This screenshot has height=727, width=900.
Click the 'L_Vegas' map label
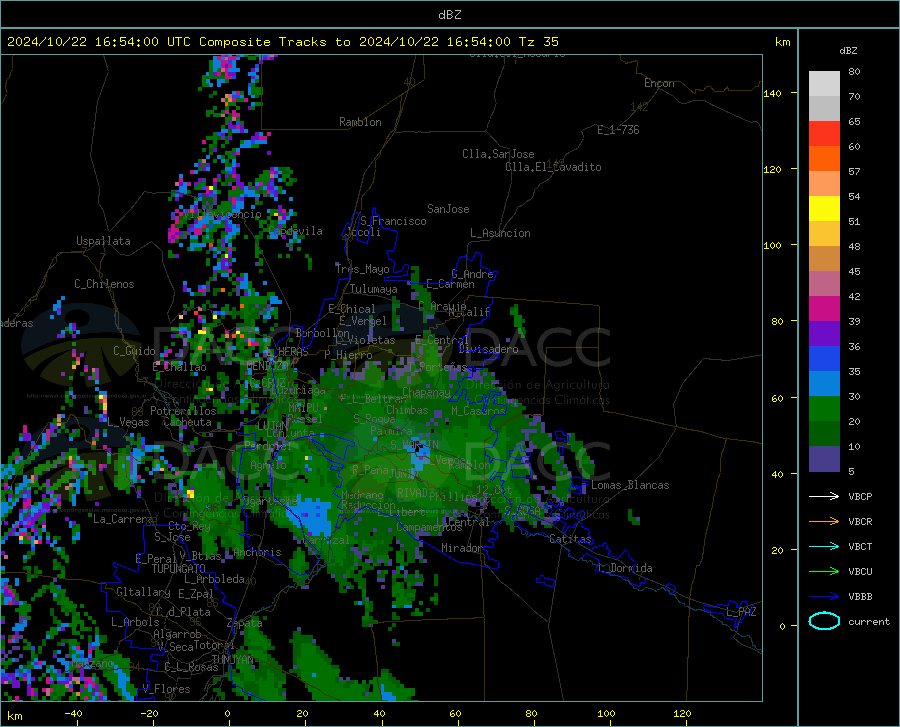(129, 422)
